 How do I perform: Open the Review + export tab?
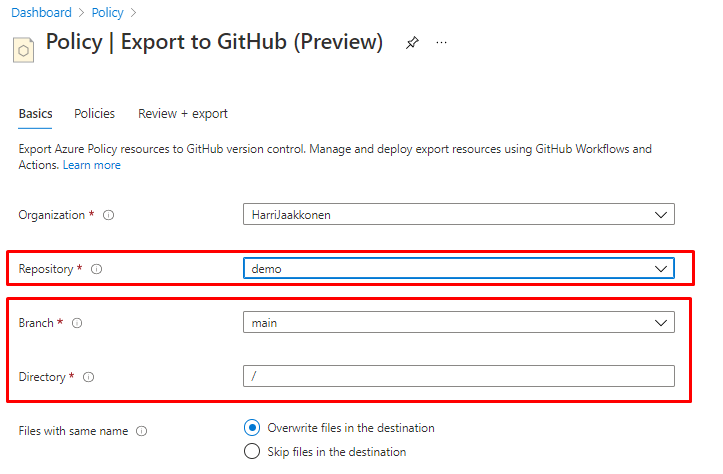tap(183, 114)
